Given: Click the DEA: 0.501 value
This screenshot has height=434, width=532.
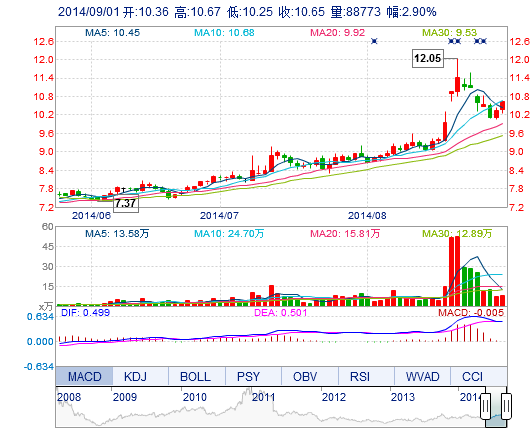Looking at the screenshot, I should point(281,313).
